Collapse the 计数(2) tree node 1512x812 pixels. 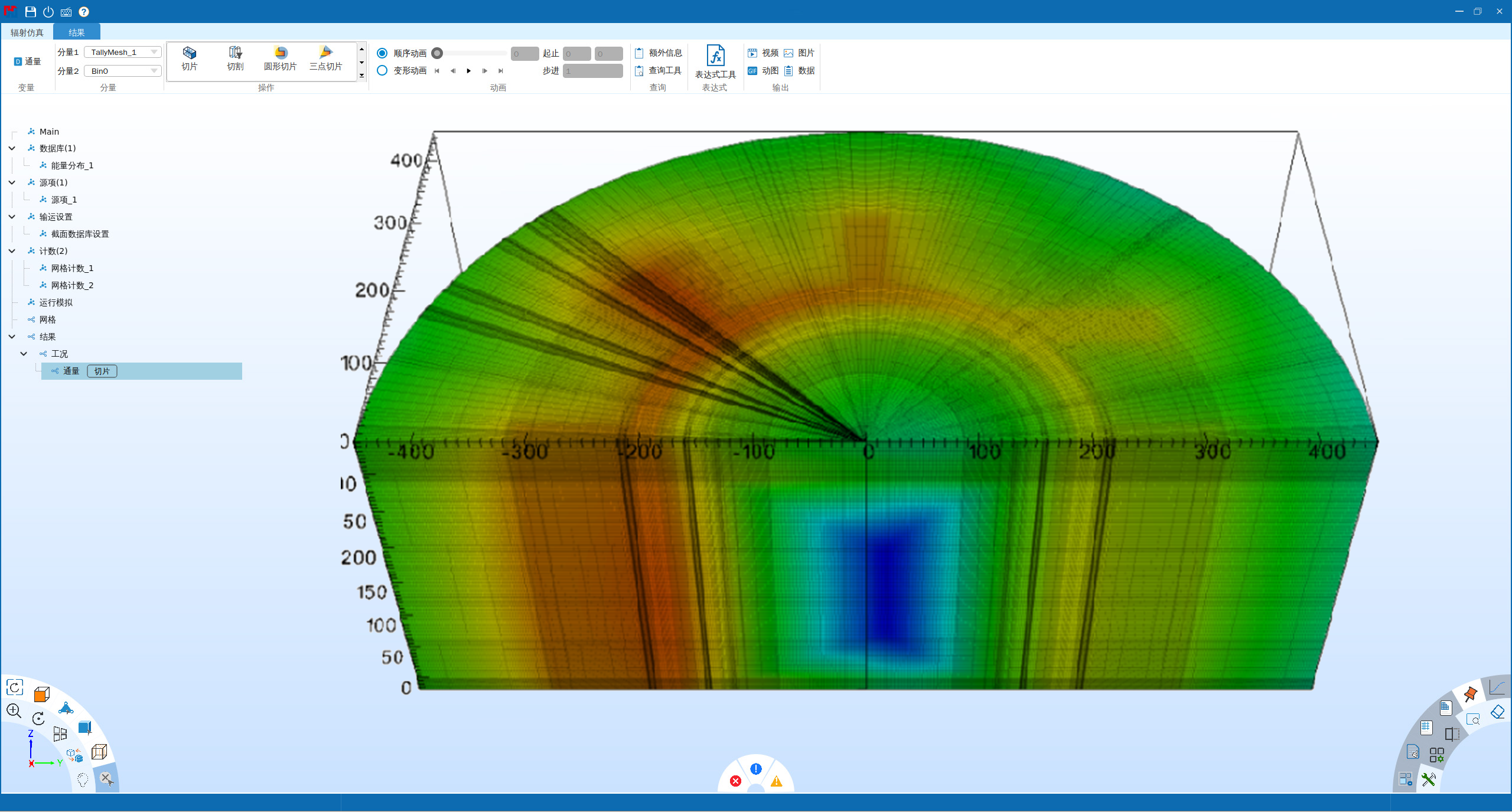12,251
